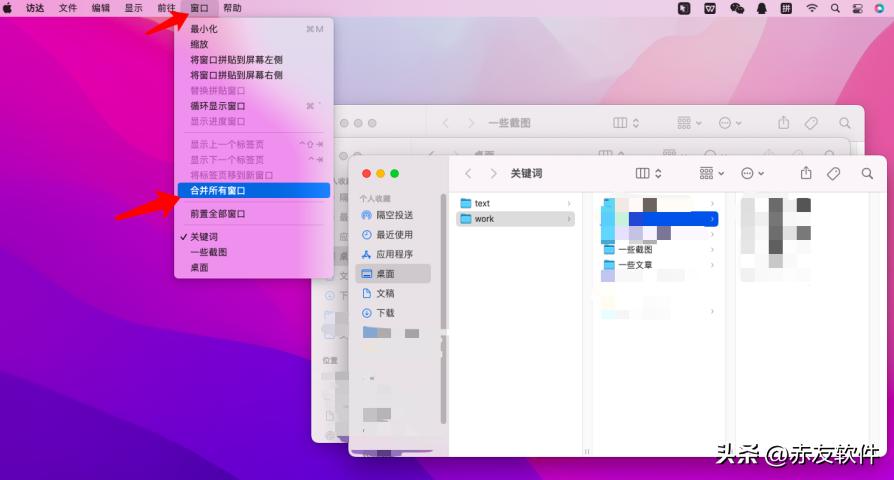Select 文稿 in sidebar
The height and width of the screenshot is (480, 894).
[394, 293]
